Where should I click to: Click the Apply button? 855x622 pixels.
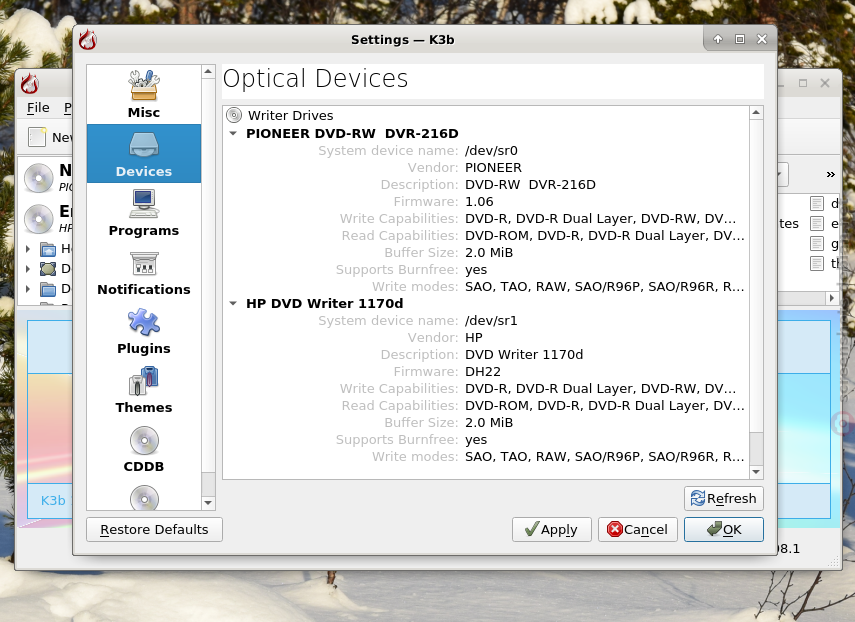(551, 529)
